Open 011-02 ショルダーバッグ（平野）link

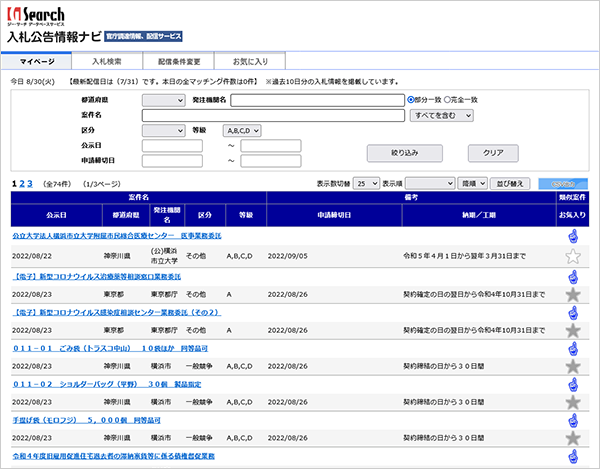pos(107,384)
